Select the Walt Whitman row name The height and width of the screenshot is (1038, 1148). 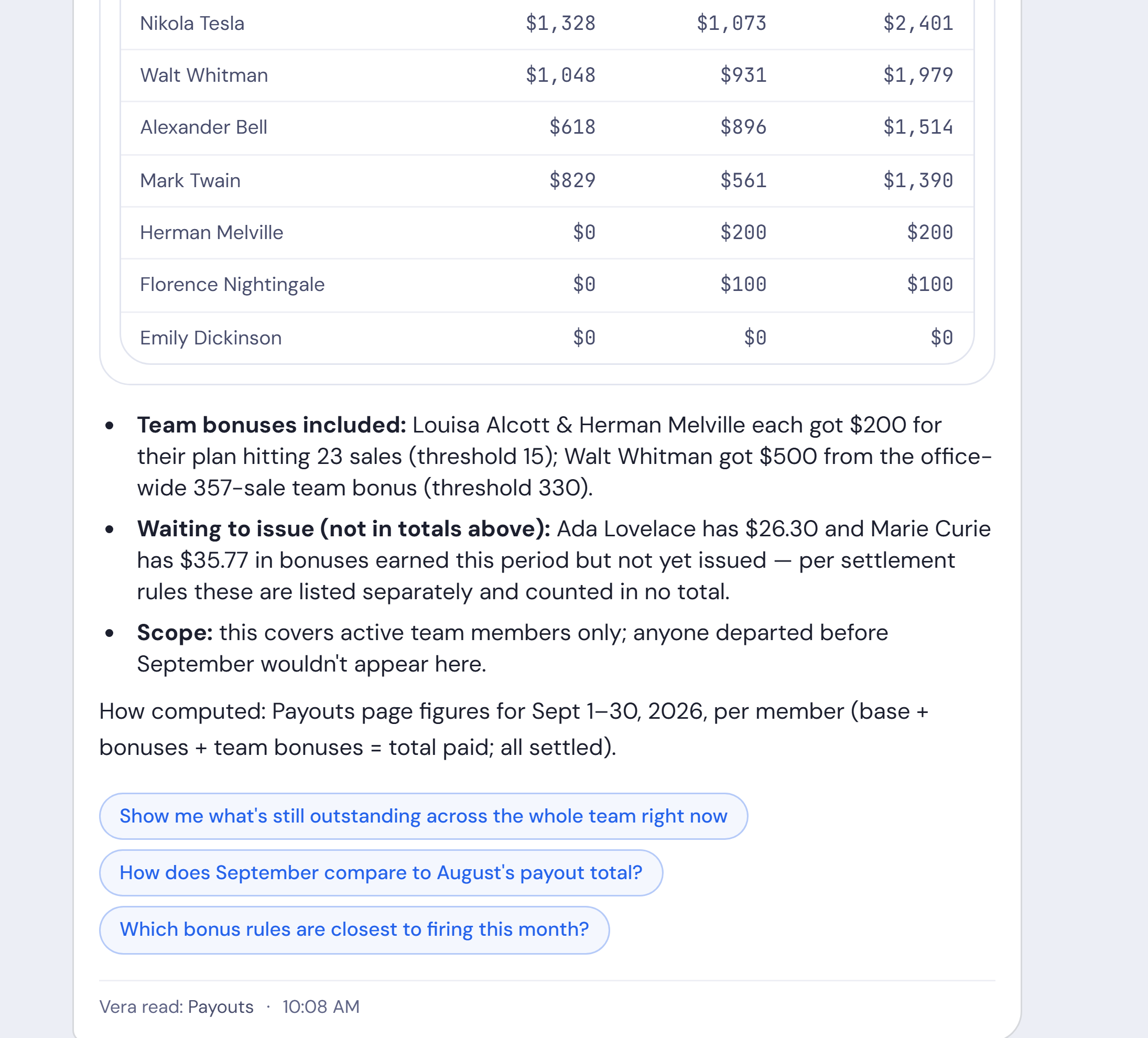(204, 75)
